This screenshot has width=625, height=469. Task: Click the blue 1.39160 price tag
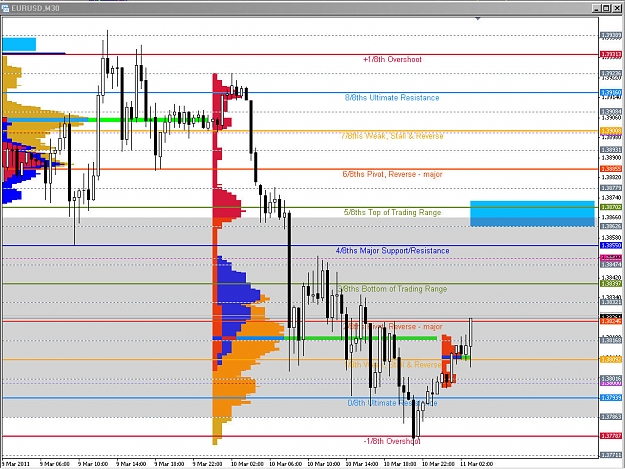[611, 92]
